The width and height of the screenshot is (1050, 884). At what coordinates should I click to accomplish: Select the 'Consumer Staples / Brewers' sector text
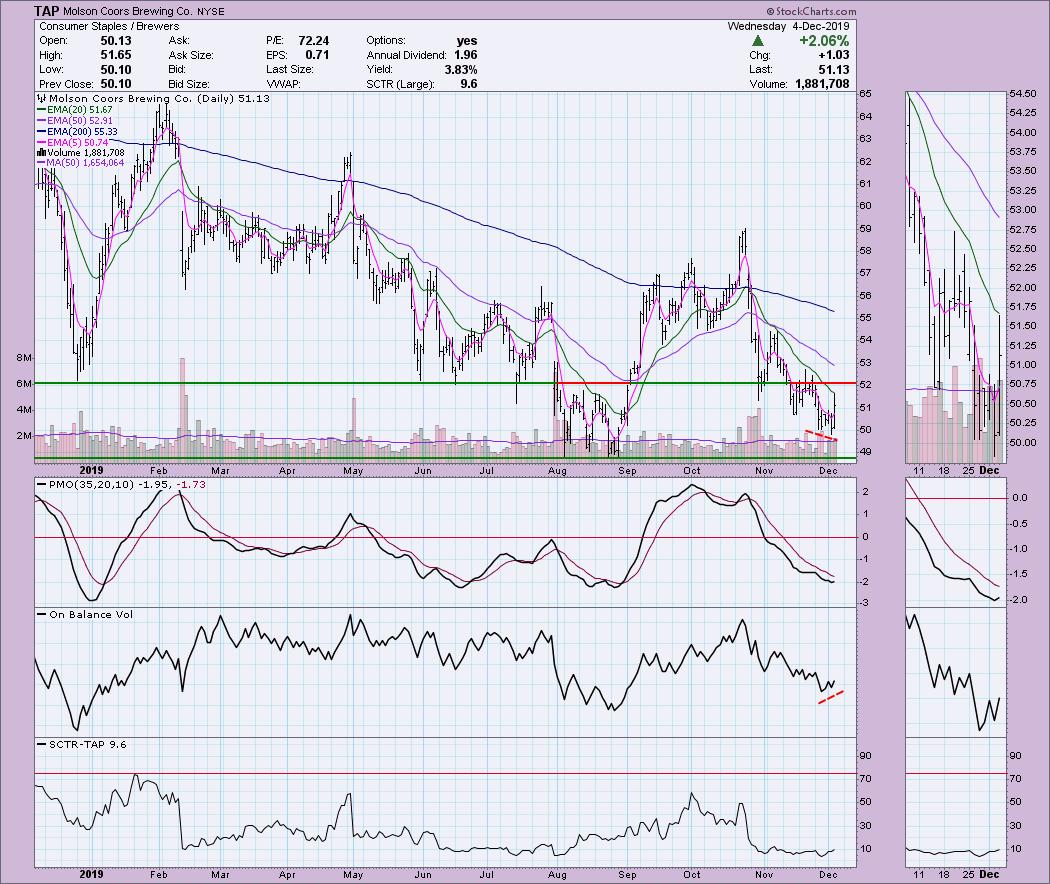[x=109, y=26]
